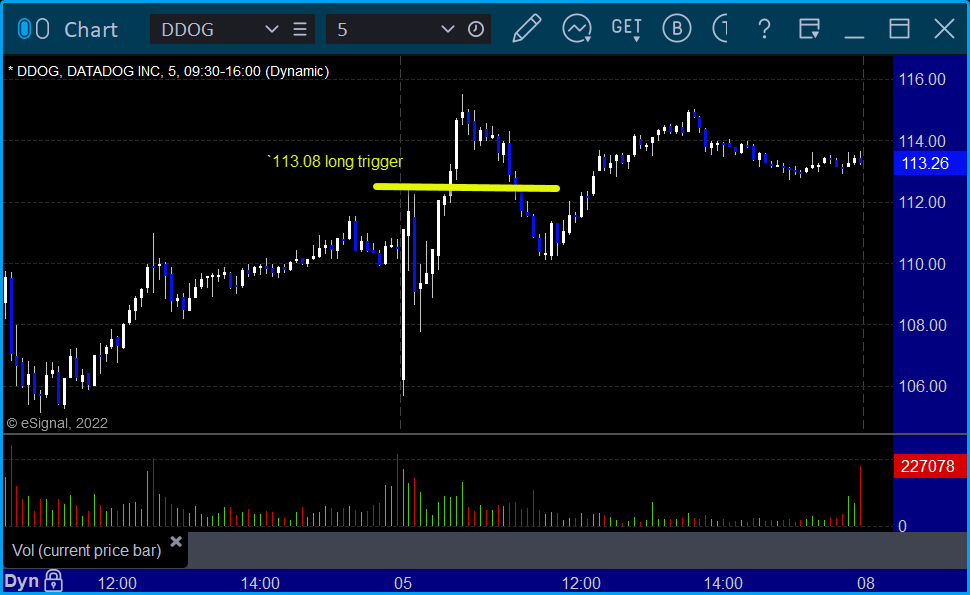Click the volume axis 0 label

pos(903,526)
